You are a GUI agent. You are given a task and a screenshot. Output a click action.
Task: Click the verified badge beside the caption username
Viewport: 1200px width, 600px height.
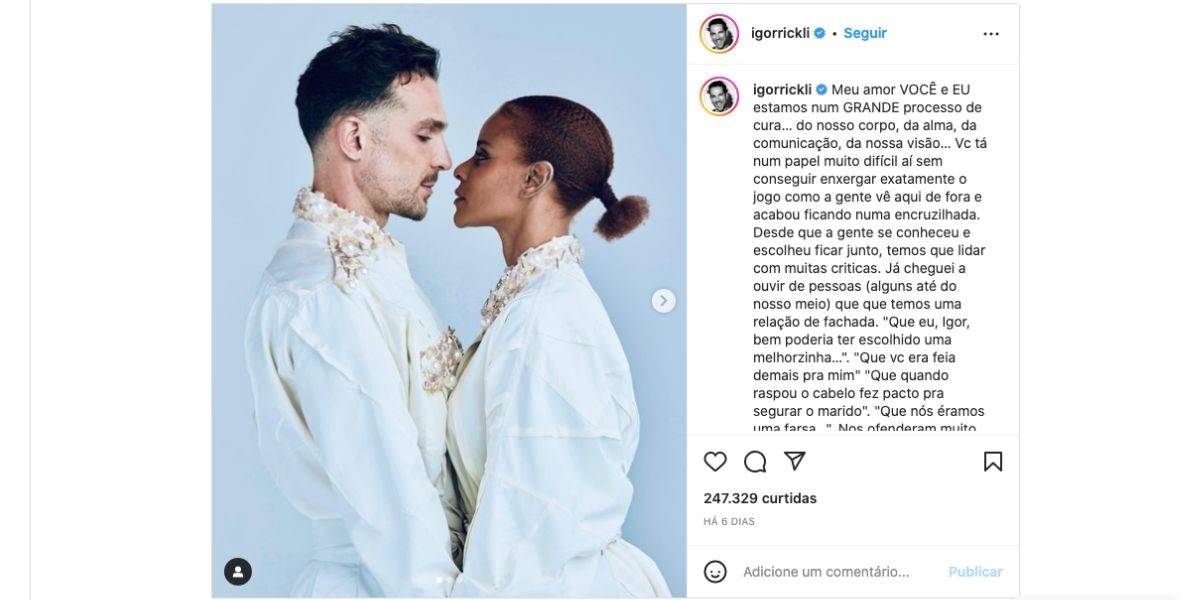pyautogui.click(x=822, y=89)
